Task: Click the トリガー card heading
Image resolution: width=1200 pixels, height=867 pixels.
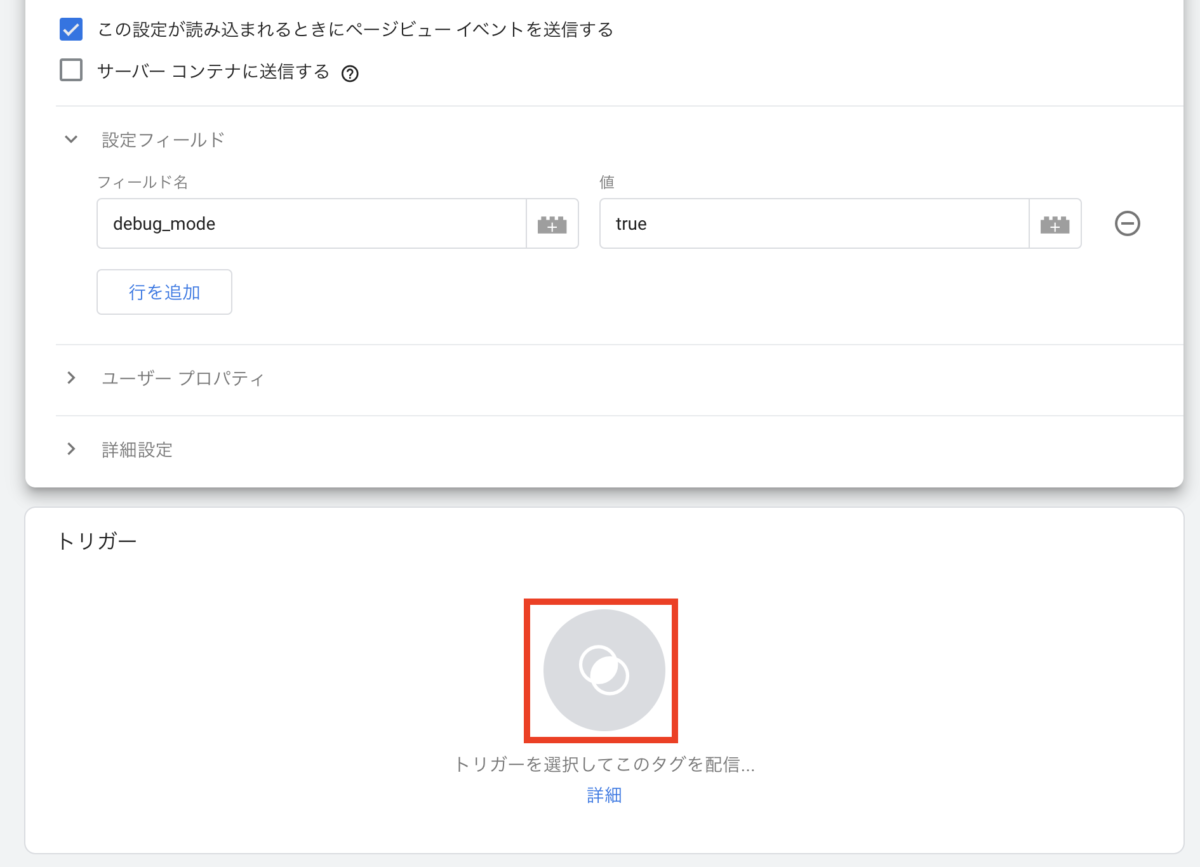Action: click(96, 541)
